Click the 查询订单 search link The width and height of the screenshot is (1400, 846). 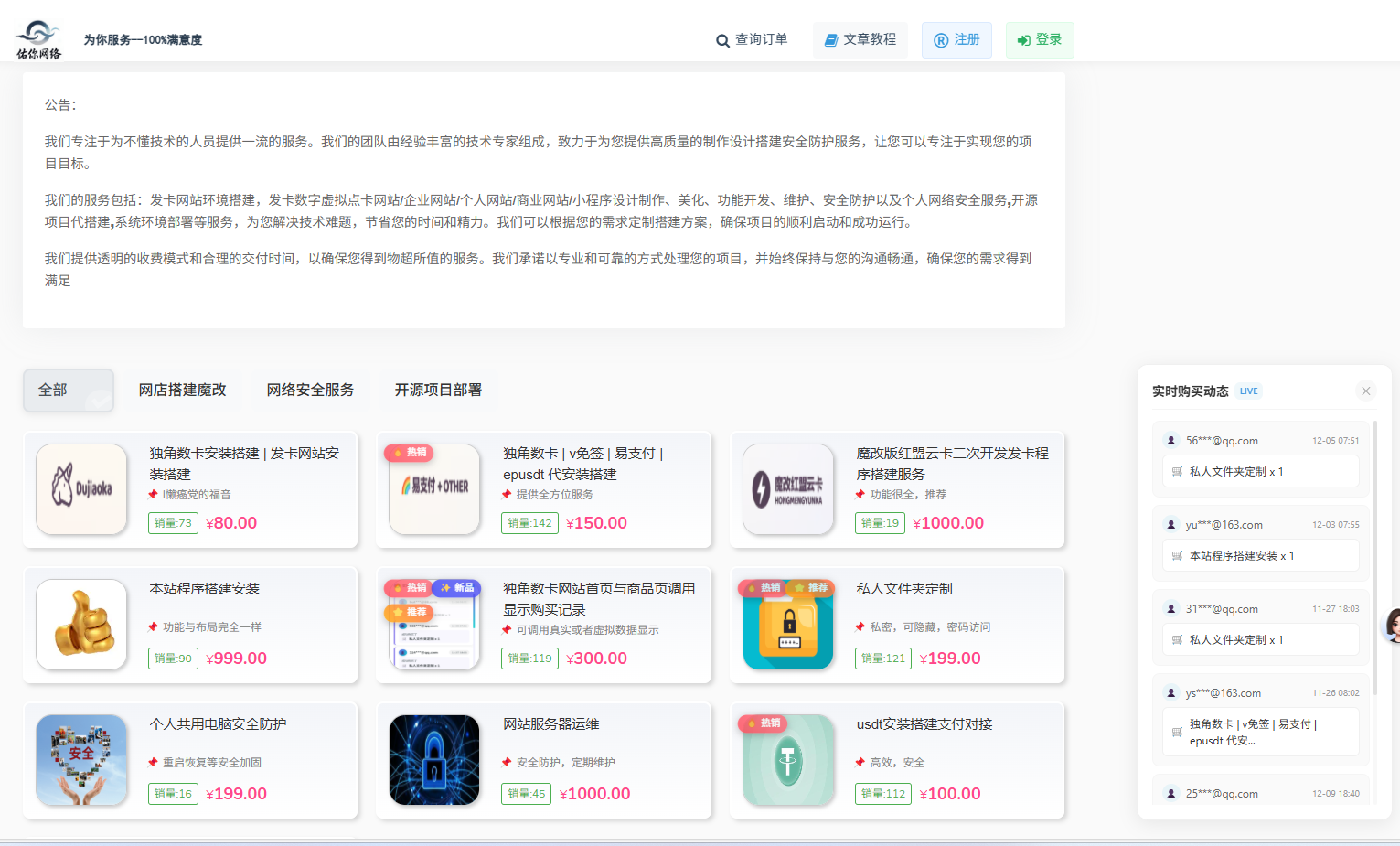pos(752,40)
